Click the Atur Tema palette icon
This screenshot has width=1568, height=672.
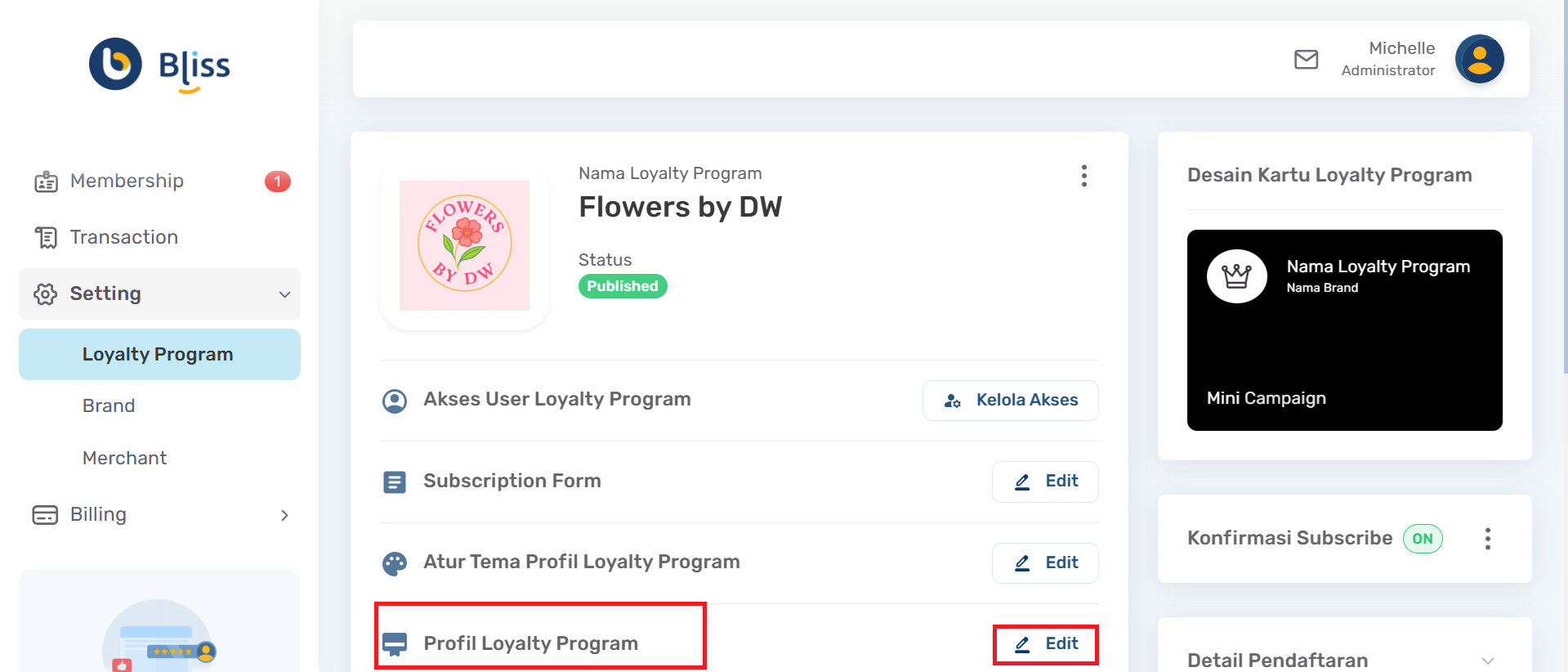395,563
